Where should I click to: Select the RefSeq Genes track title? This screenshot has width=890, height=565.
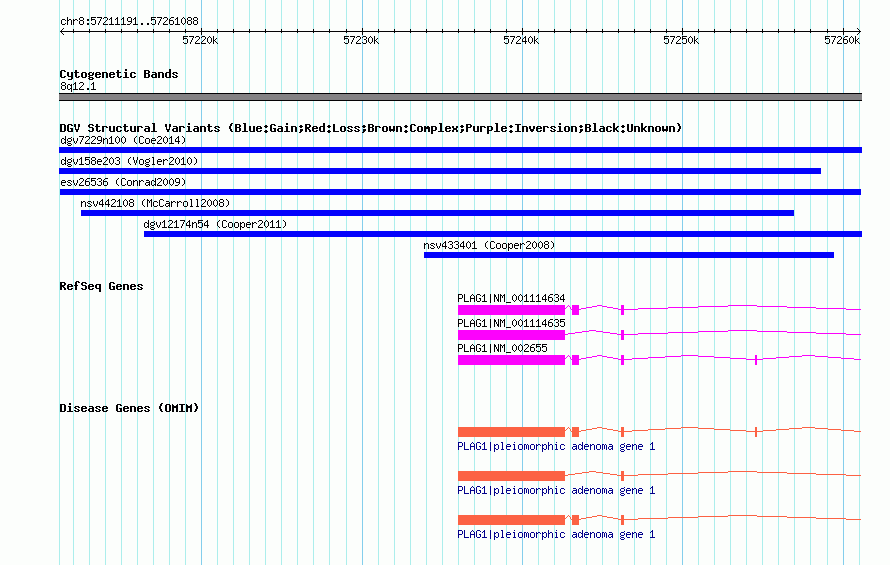pos(101,286)
